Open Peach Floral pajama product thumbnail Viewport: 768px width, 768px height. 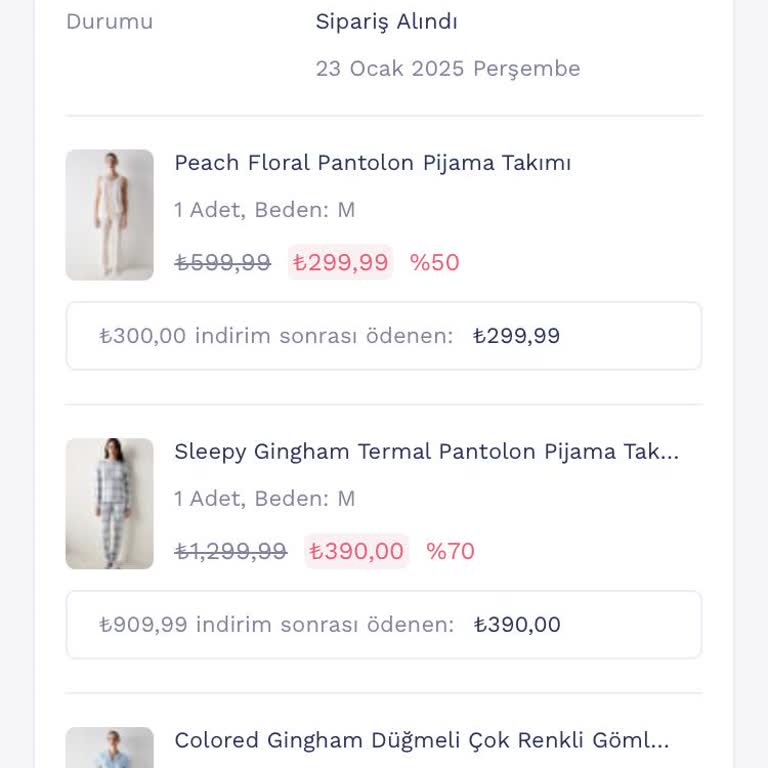point(109,215)
